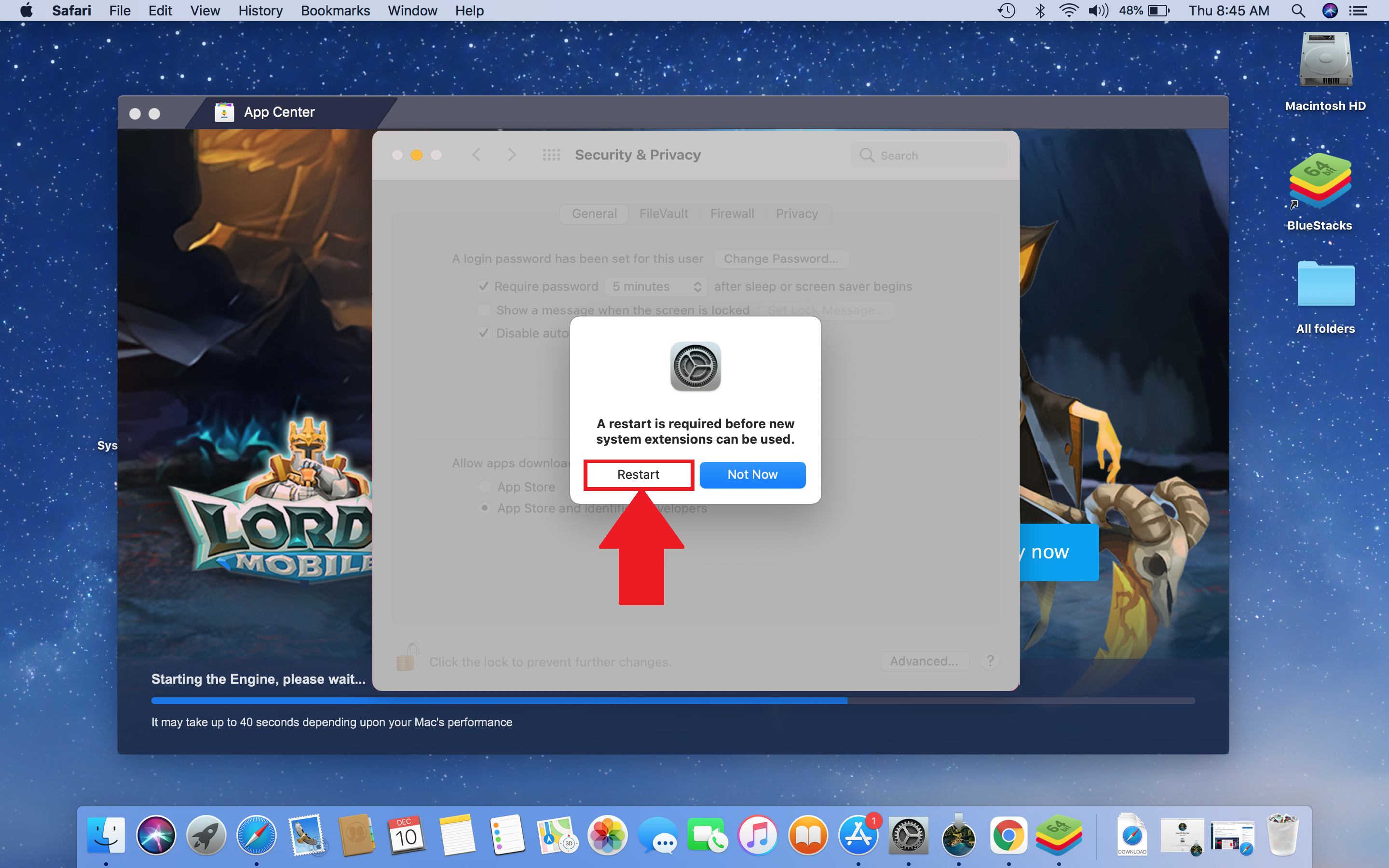
Task: Open Finder icon in the Dock
Action: click(x=108, y=841)
